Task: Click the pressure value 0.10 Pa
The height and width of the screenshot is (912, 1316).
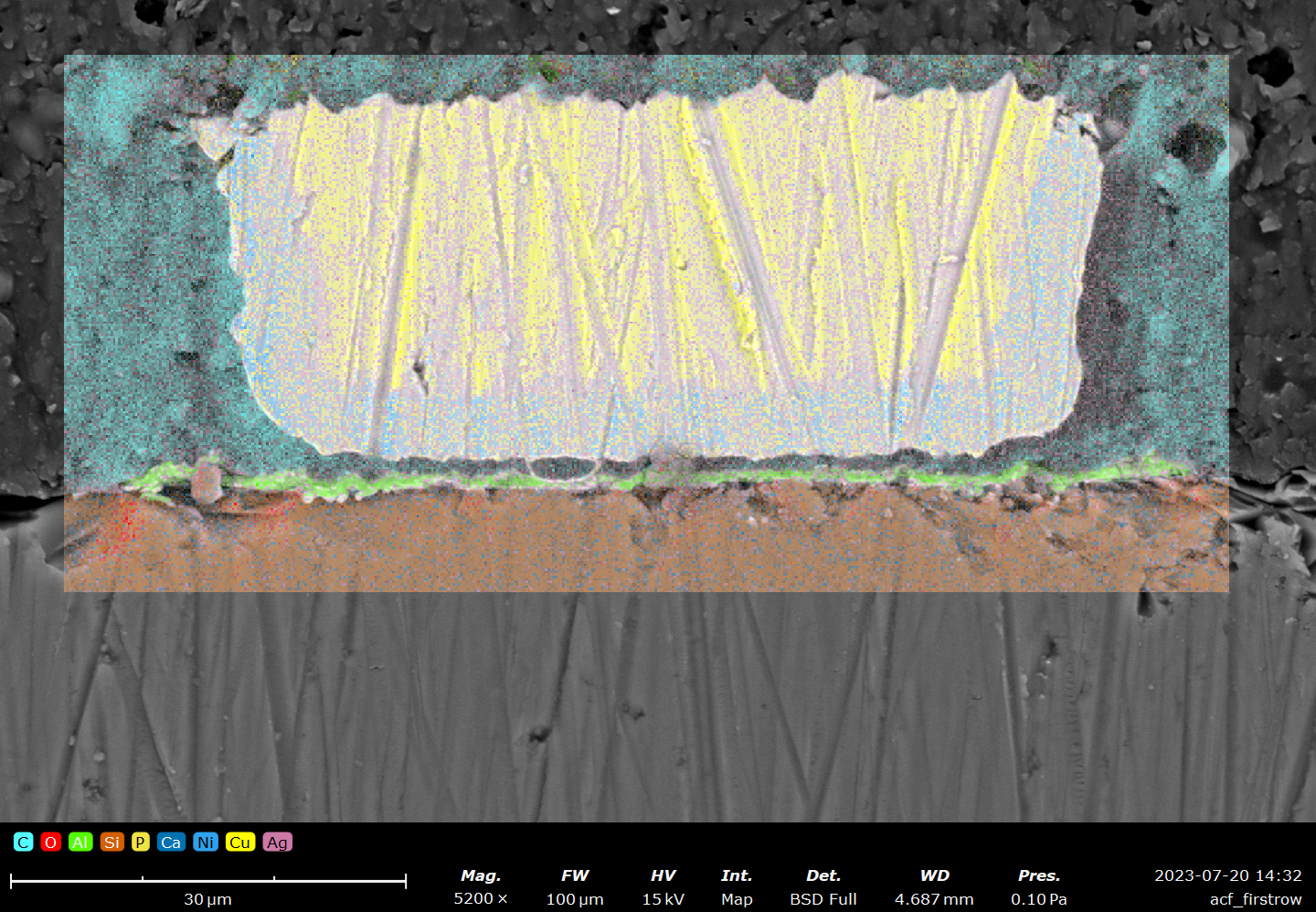Action: coord(1039,898)
